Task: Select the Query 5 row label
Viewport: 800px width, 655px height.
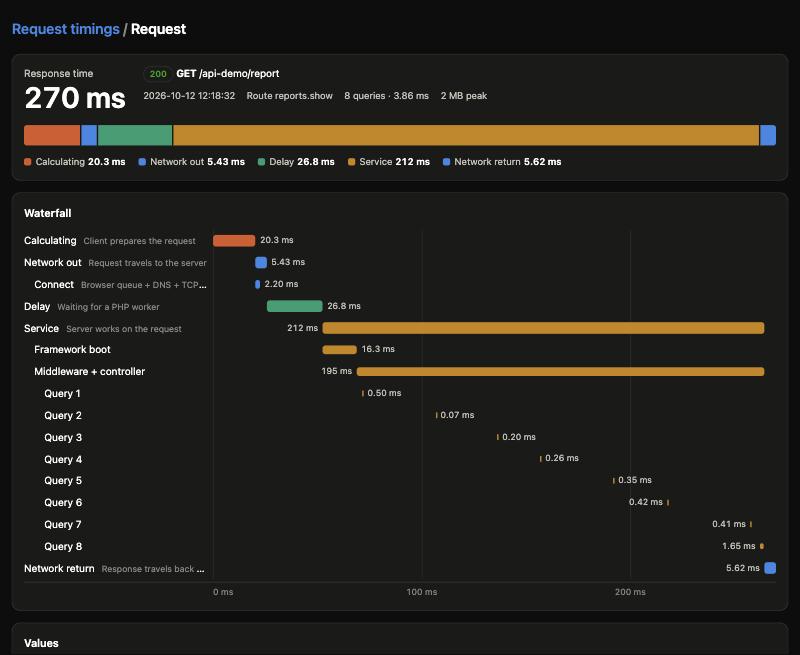Action: (63, 481)
